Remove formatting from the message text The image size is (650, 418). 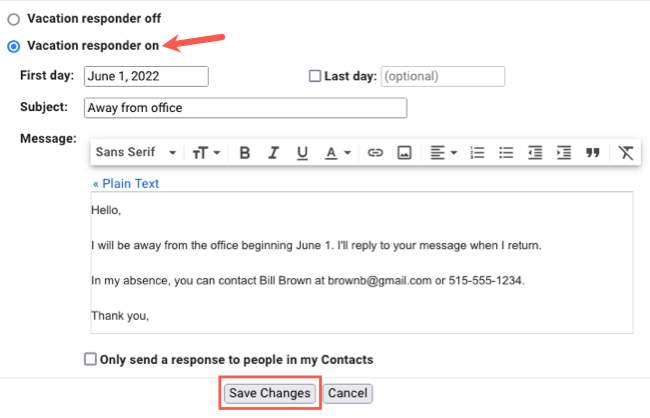(x=626, y=153)
